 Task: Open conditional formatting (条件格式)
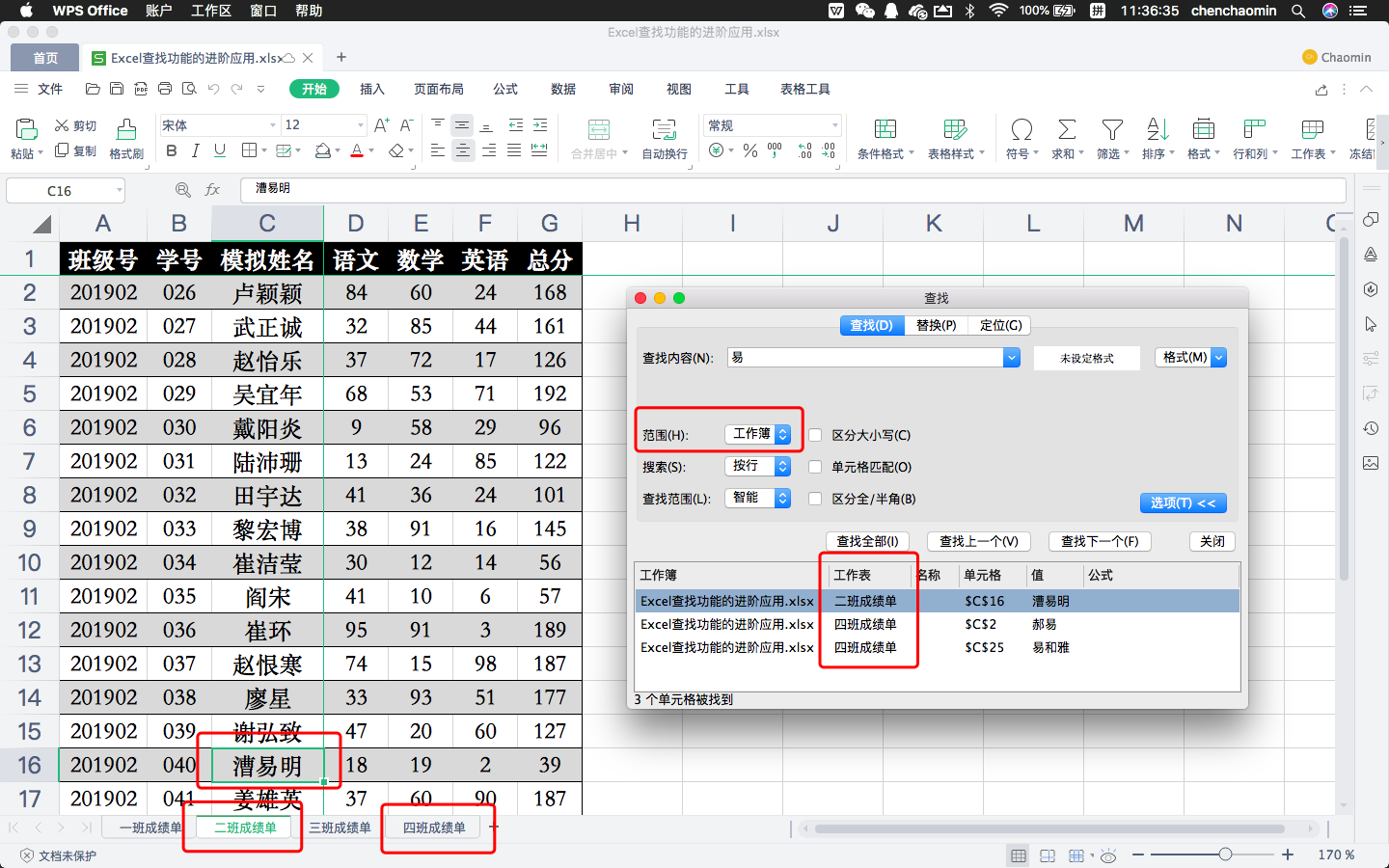pos(885,139)
